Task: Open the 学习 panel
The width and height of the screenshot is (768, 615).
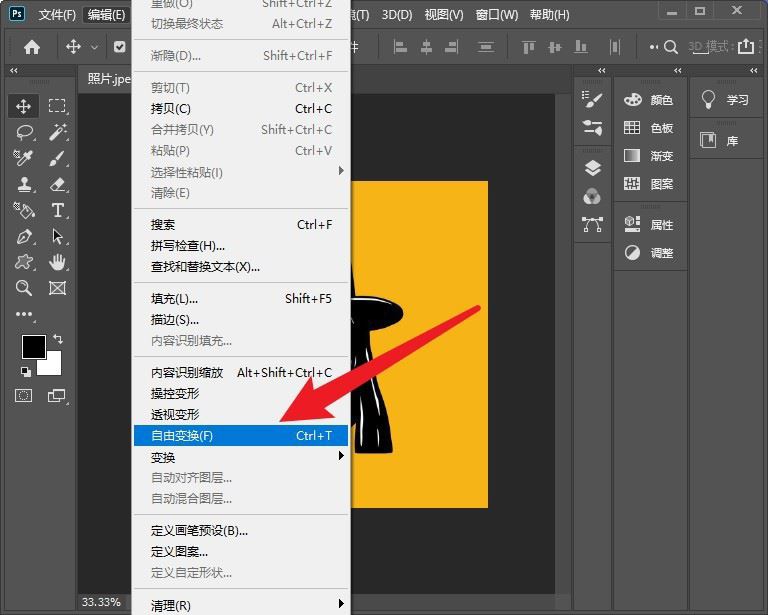Action: [x=725, y=100]
